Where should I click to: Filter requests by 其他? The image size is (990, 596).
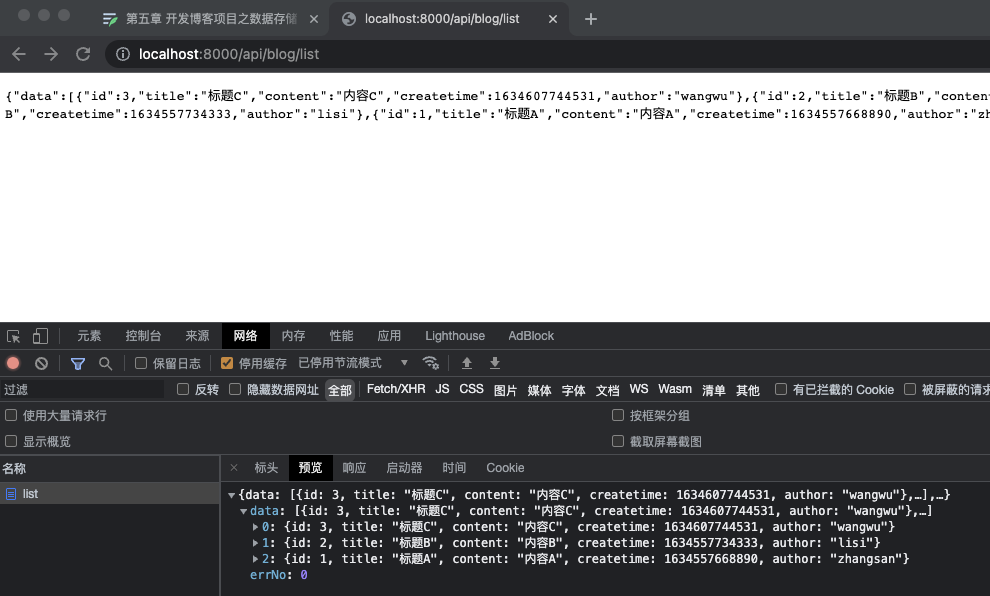tap(748, 390)
